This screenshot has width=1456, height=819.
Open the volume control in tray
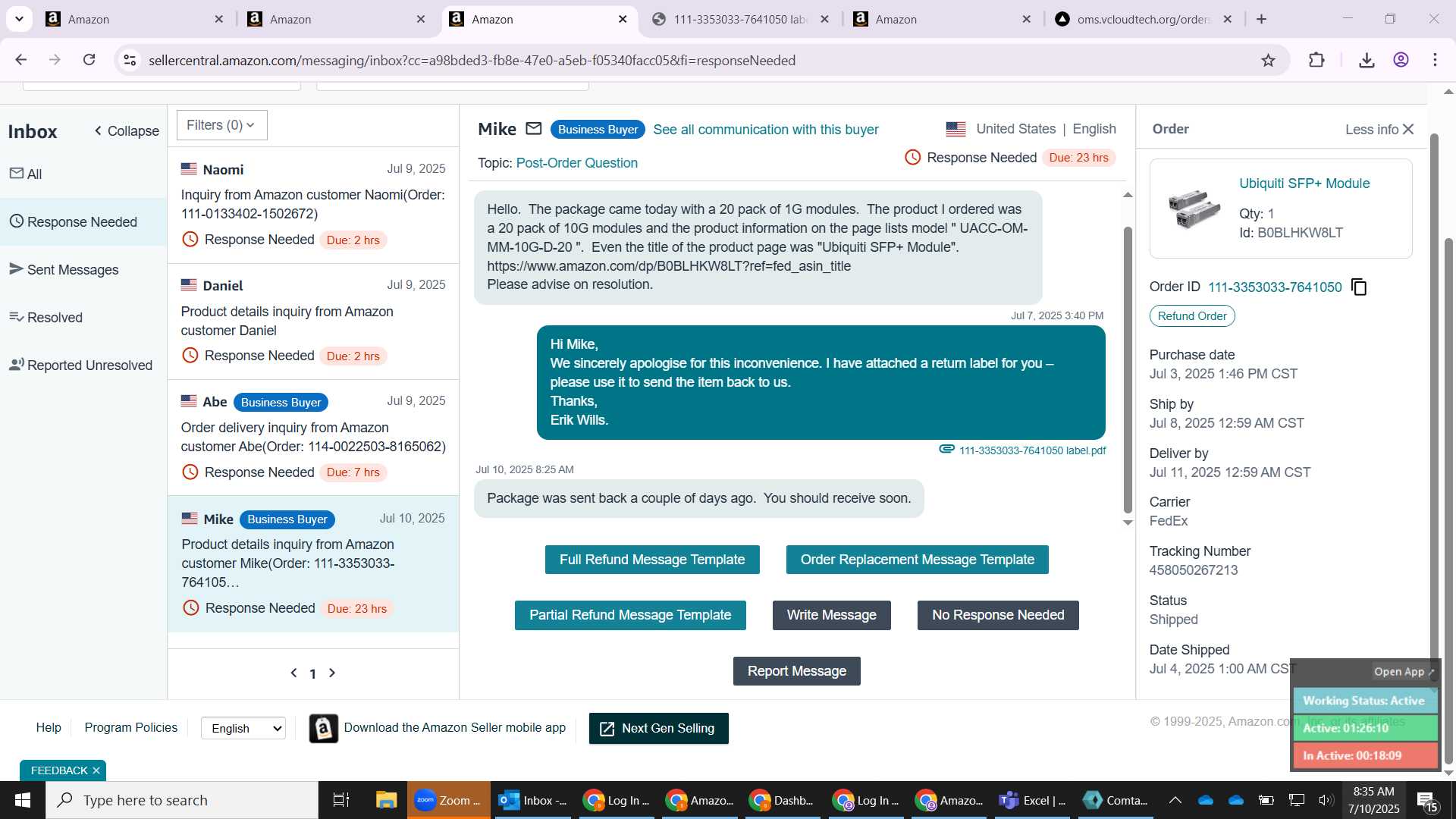[x=1326, y=800]
